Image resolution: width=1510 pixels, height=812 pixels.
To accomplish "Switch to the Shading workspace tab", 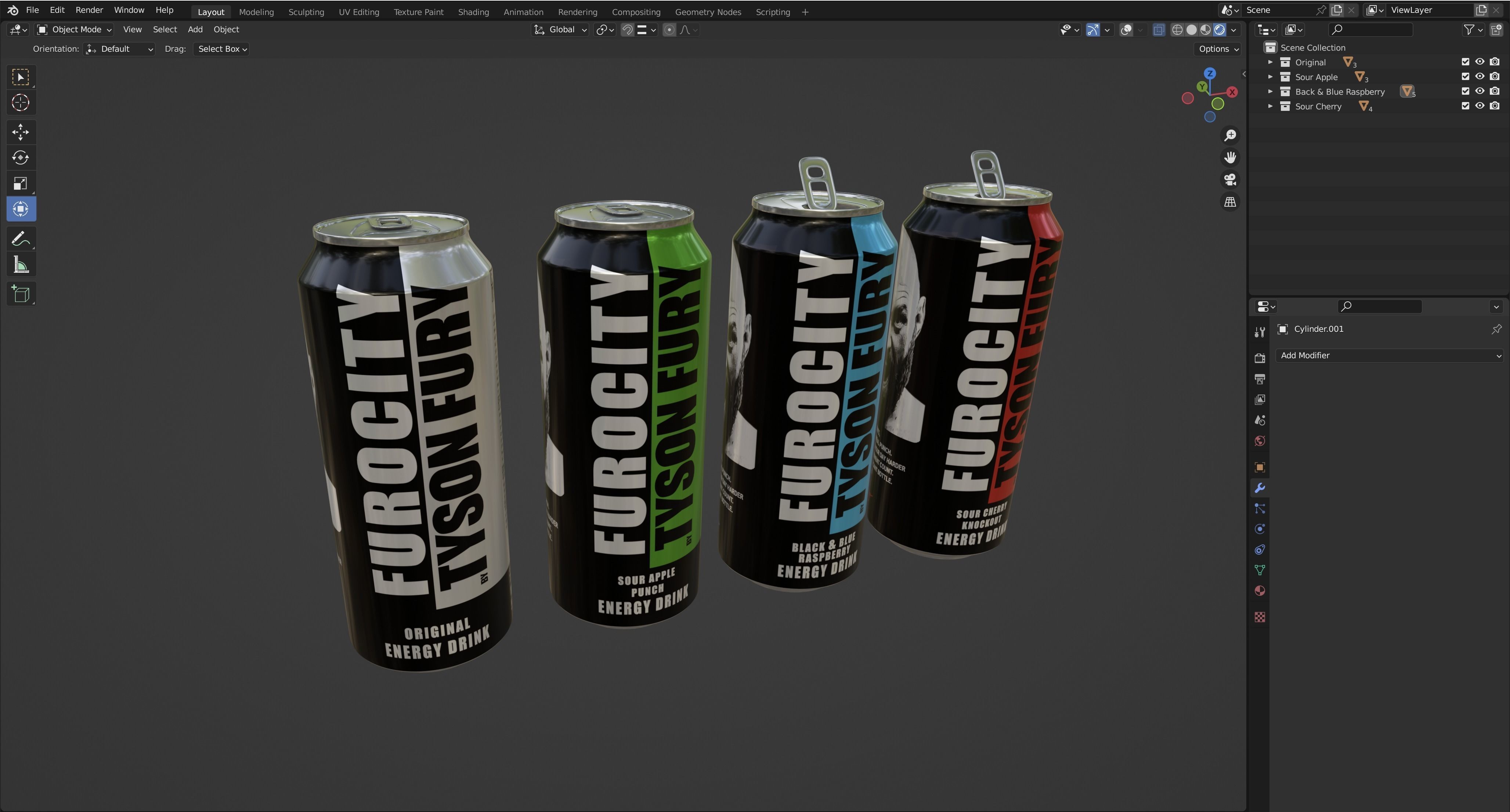I will tap(473, 12).
